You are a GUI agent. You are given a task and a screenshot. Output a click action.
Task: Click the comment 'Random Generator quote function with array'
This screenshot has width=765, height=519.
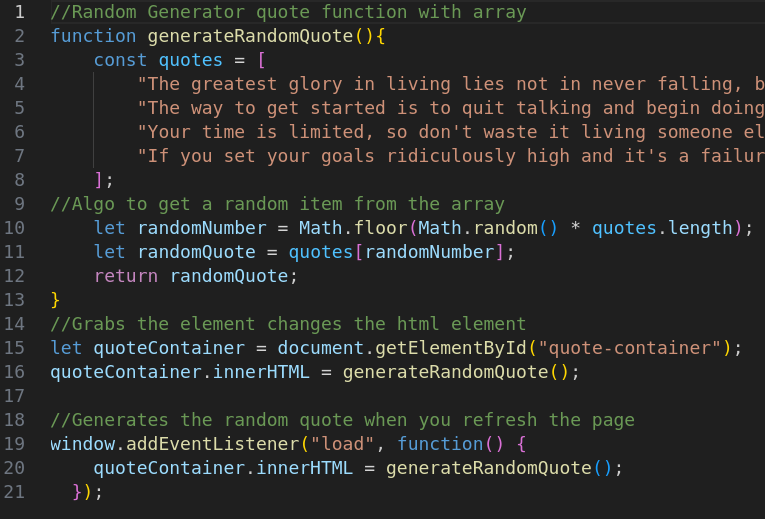click(288, 12)
